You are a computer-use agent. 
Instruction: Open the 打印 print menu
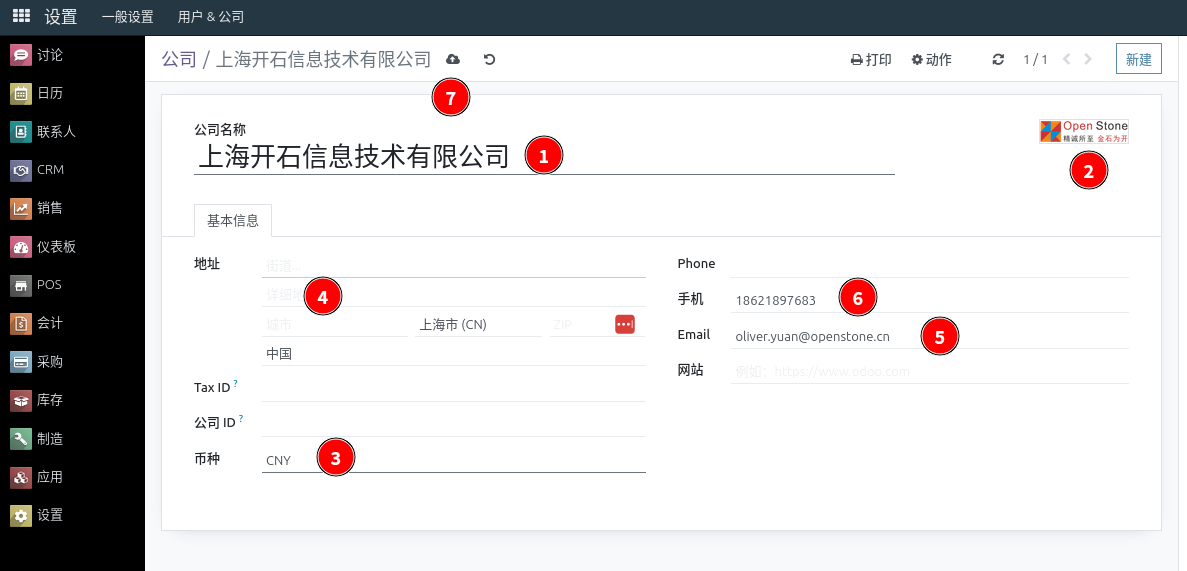click(871, 59)
